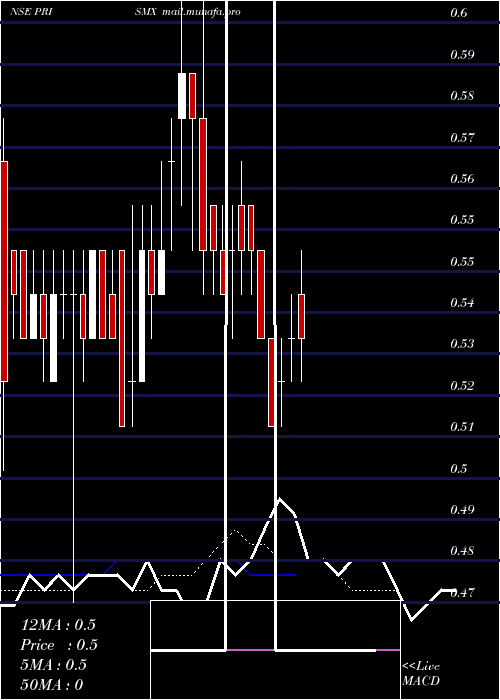Click the 5MA value readout

(x=54, y=664)
